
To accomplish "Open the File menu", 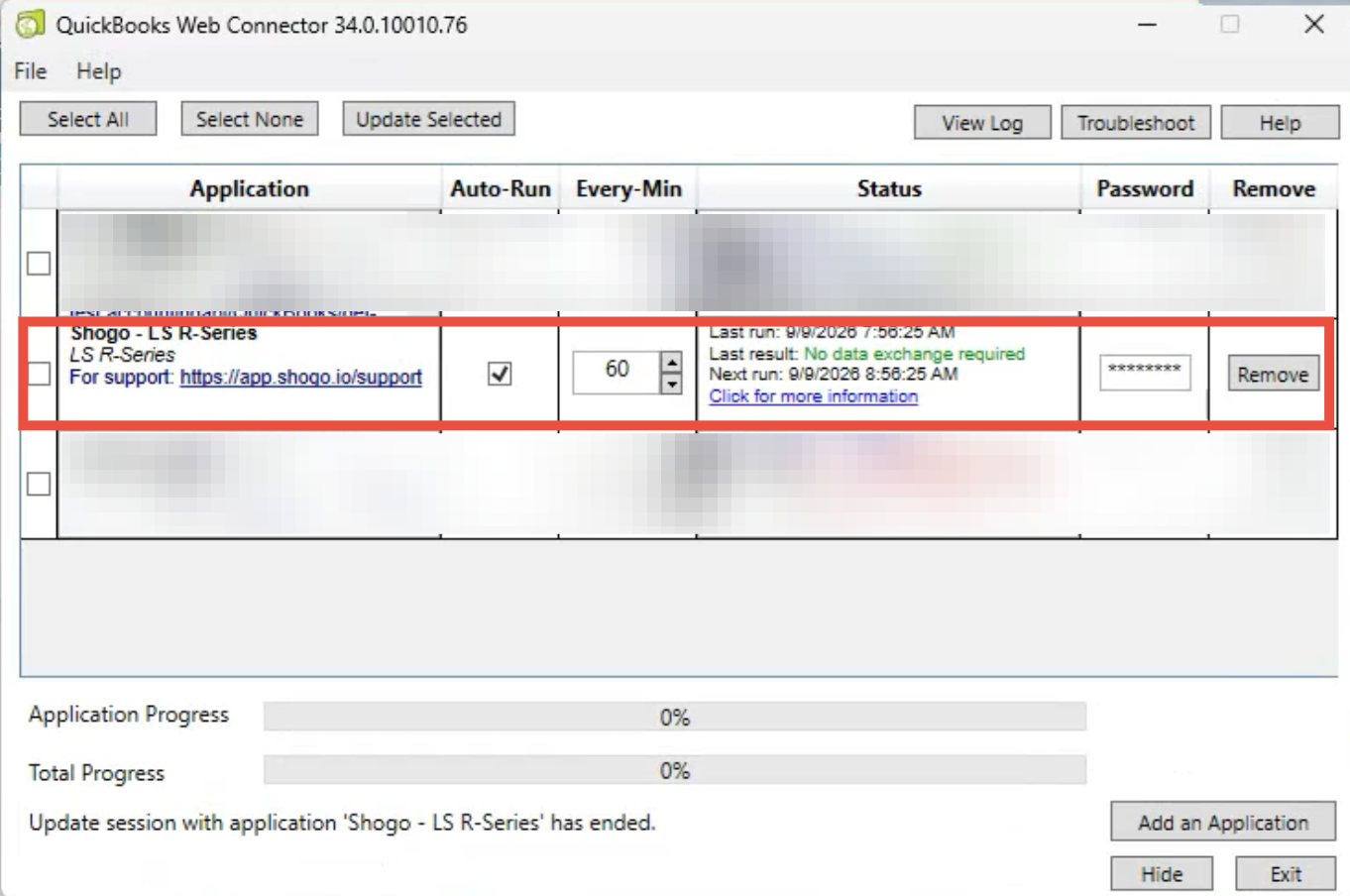I will coord(30,71).
